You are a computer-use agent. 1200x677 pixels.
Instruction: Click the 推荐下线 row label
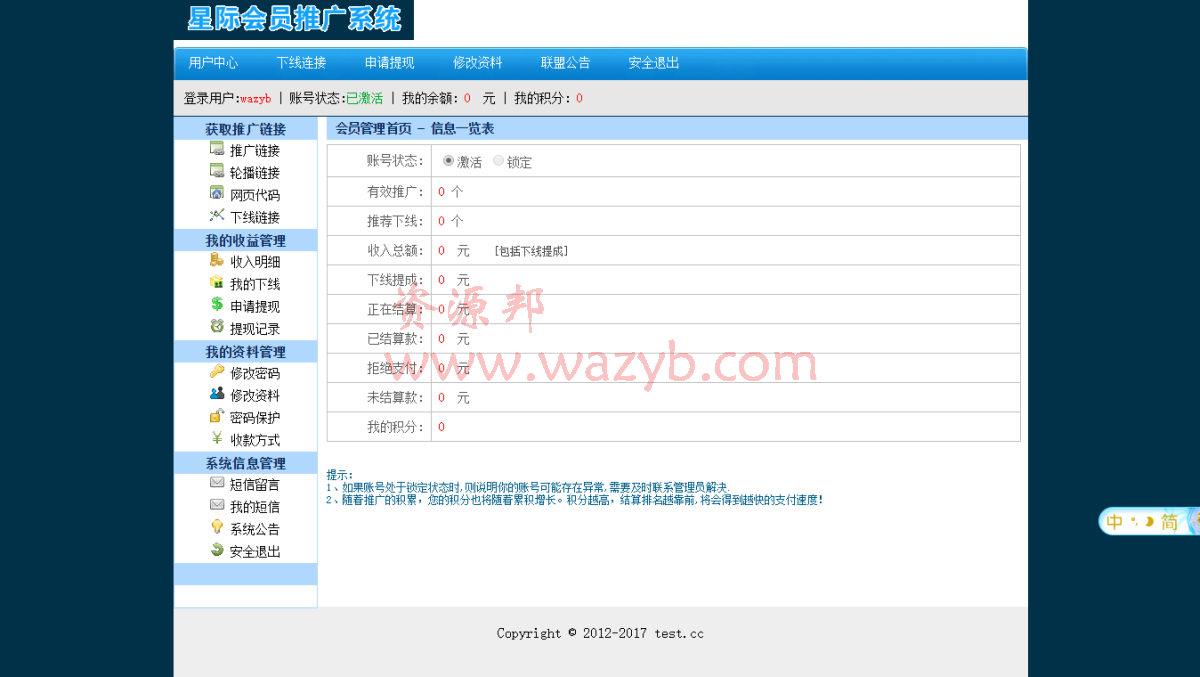[x=394, y=220]
